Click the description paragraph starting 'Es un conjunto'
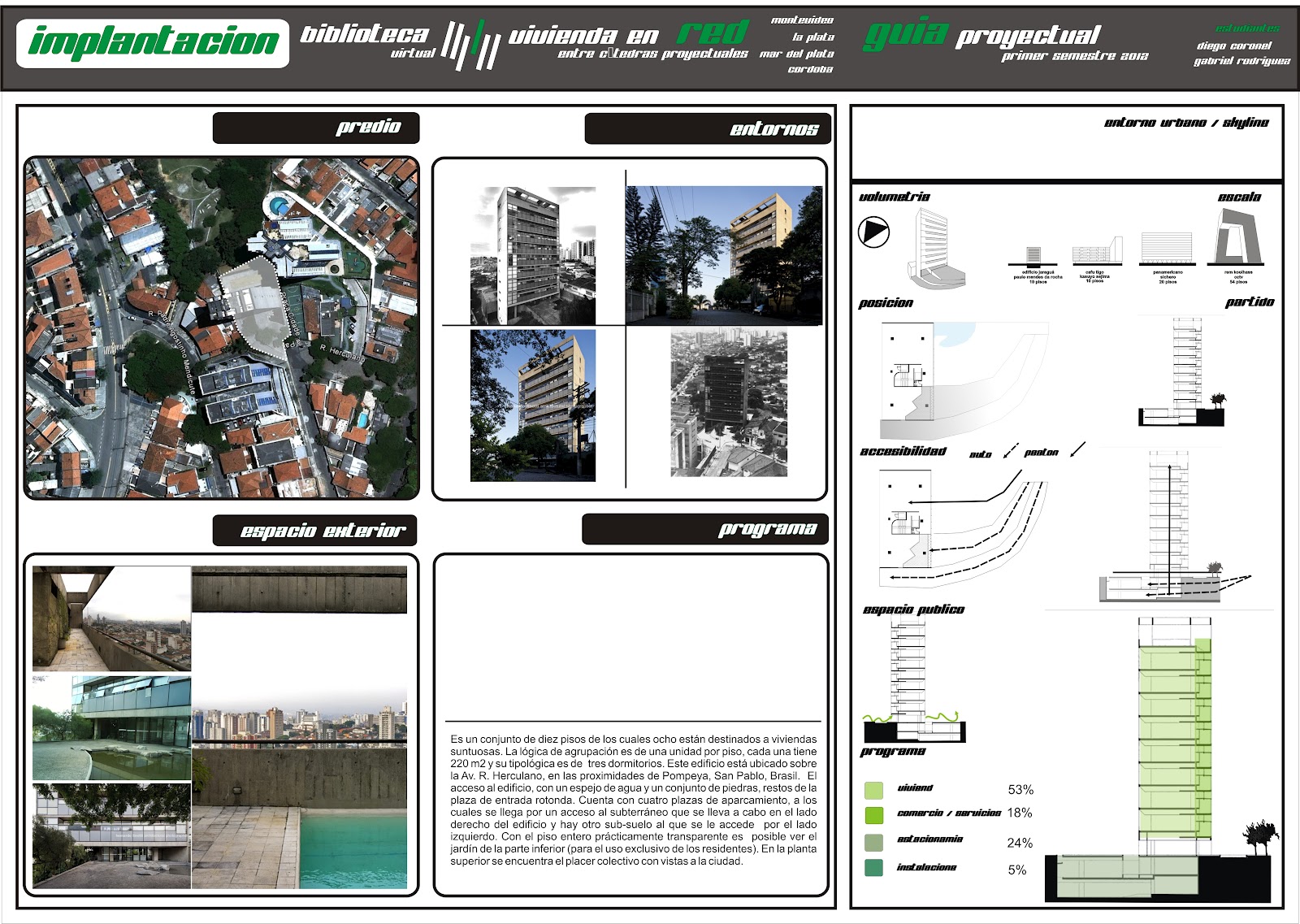The height and width of the screenshot is (924, 1300). [634, 800]
